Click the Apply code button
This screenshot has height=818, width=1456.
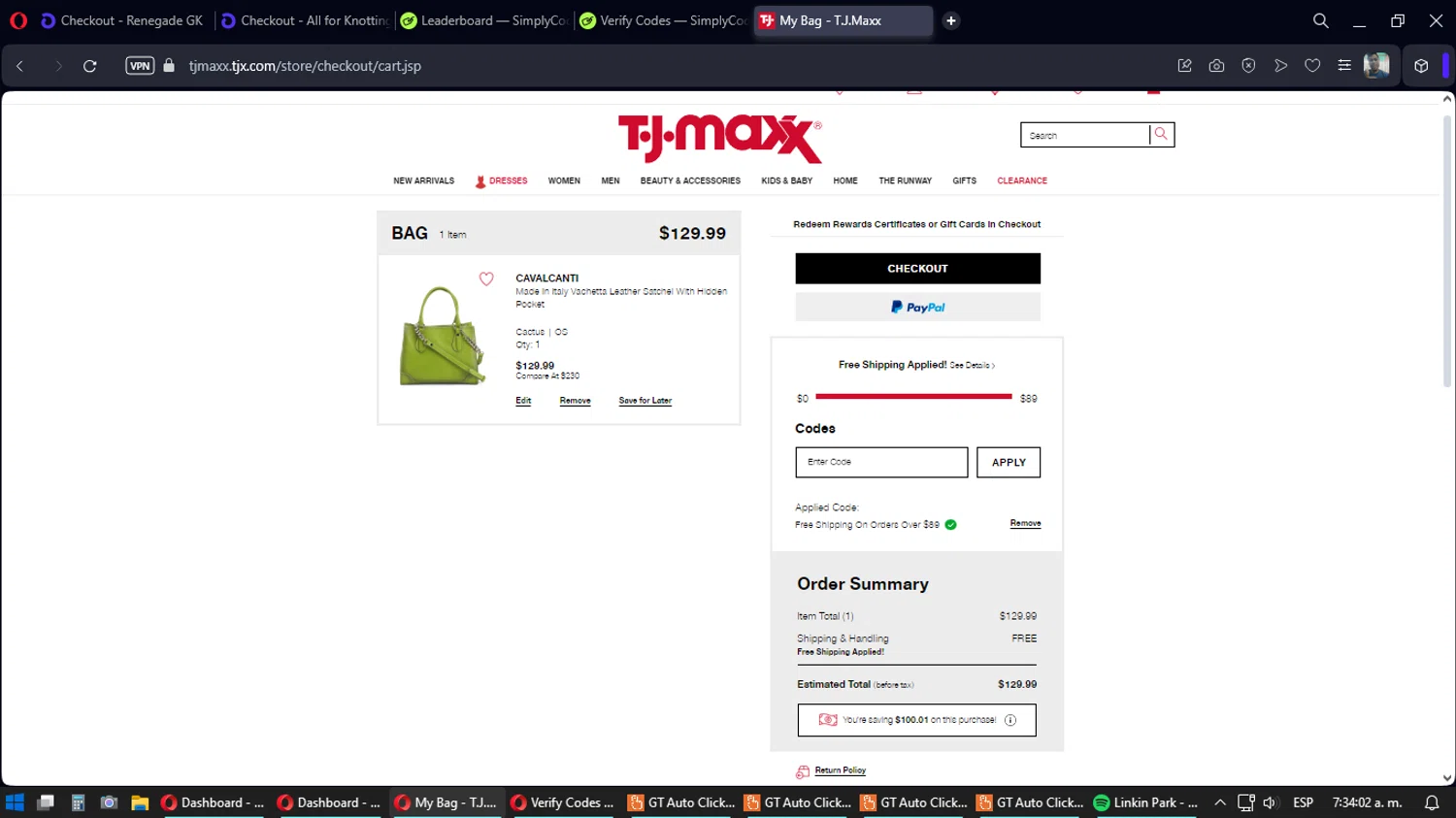tap(1009, 463)
